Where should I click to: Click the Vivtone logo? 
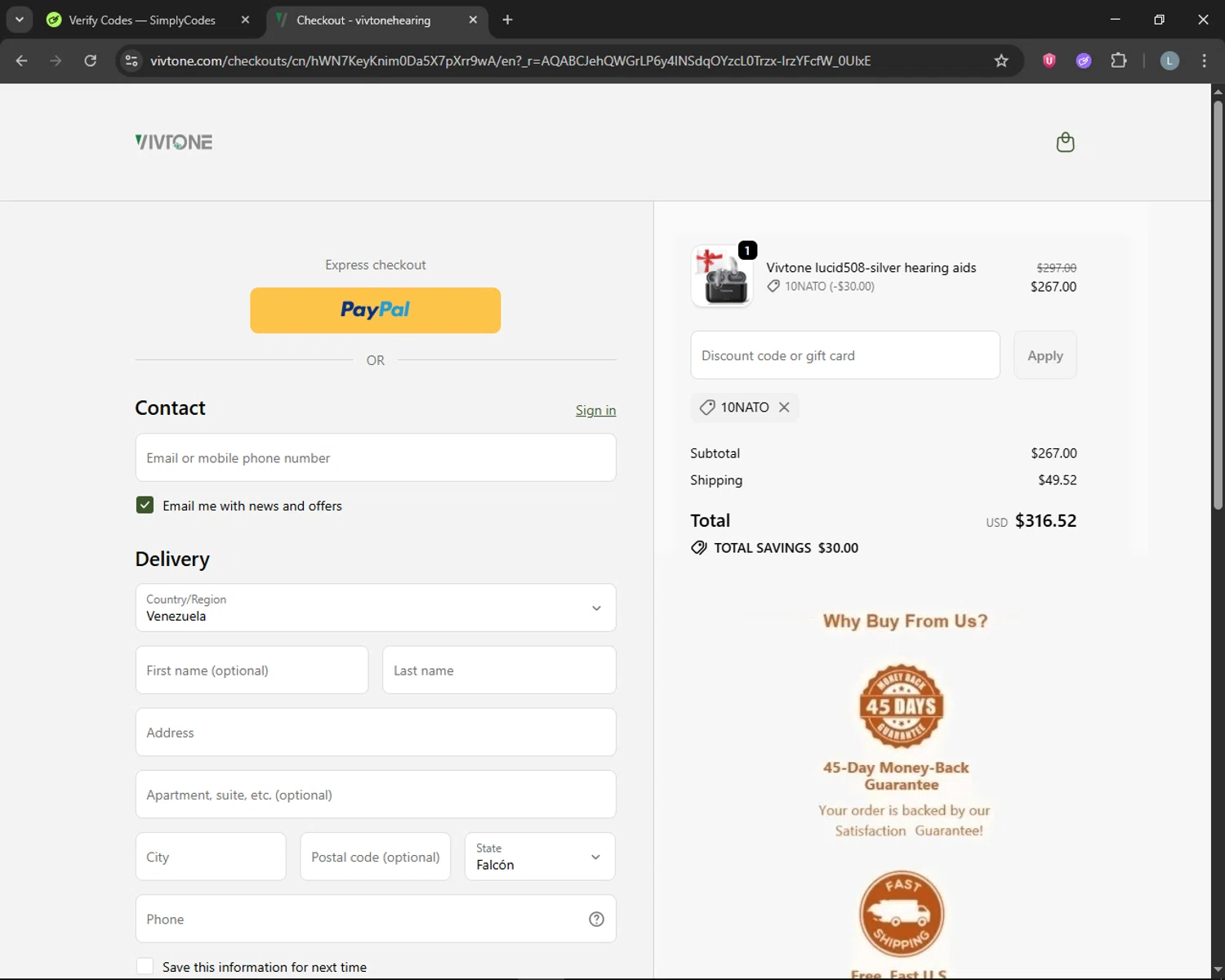tap(174, 142)
